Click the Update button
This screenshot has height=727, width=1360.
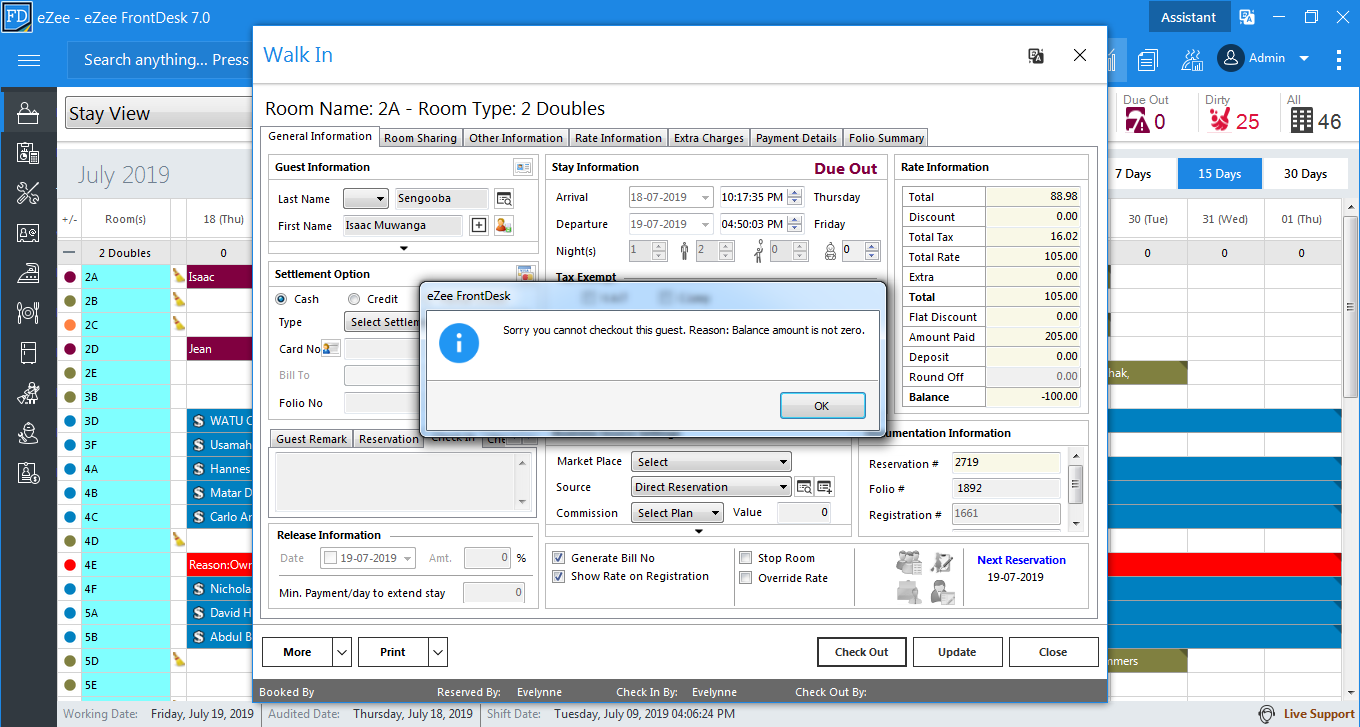pos(957,652)
